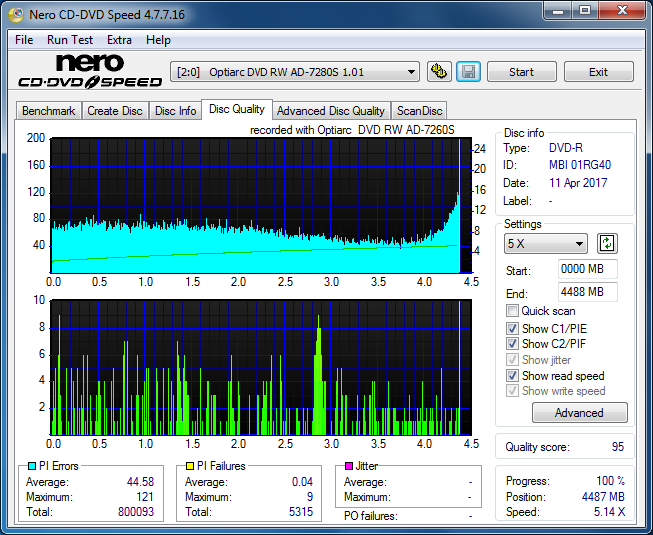The width and height of the screenshot is (653, 535).
Task: Click PI Errors average 44.58
Action: 140,482
